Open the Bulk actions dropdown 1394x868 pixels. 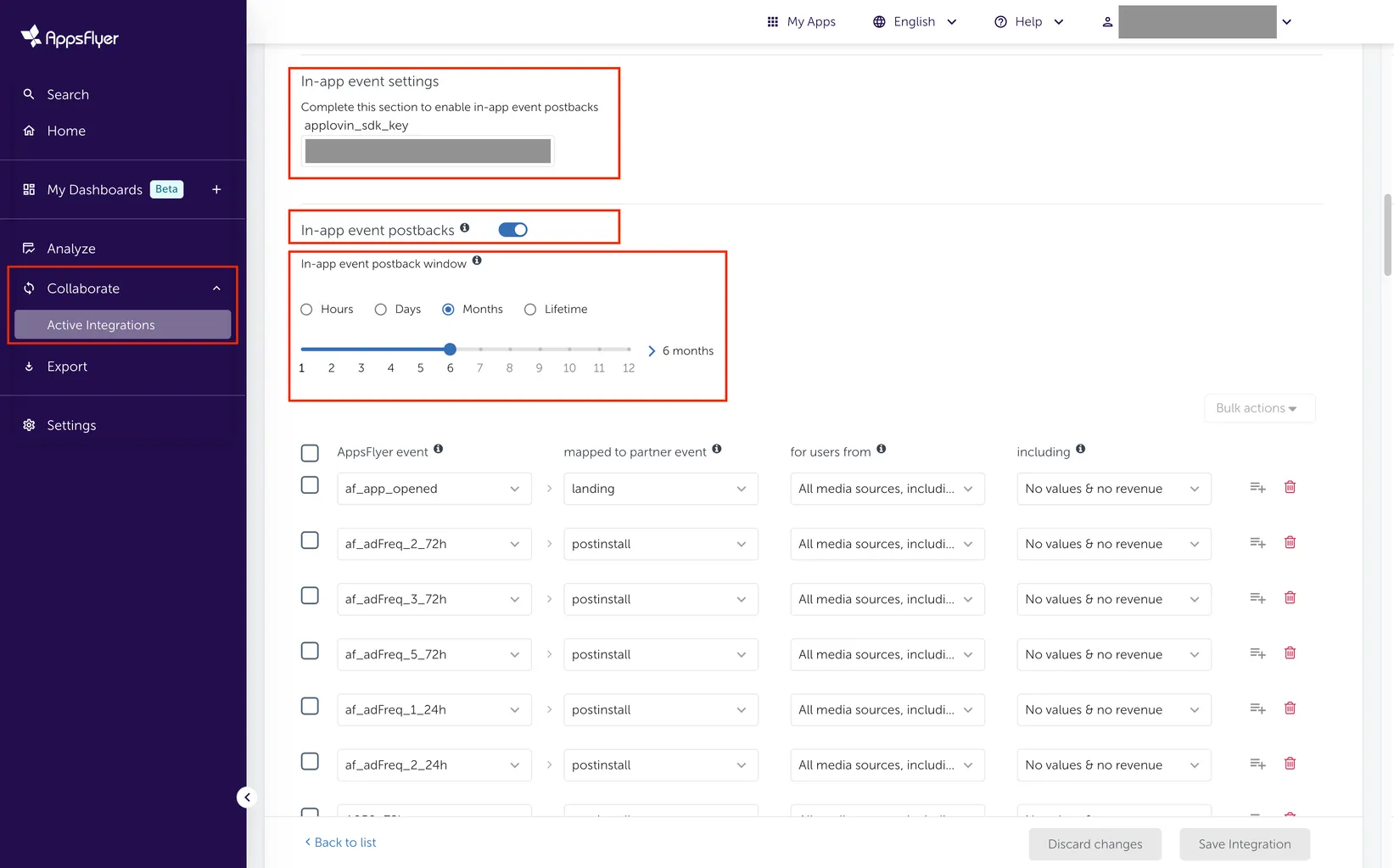click(x=1259, y=408)
